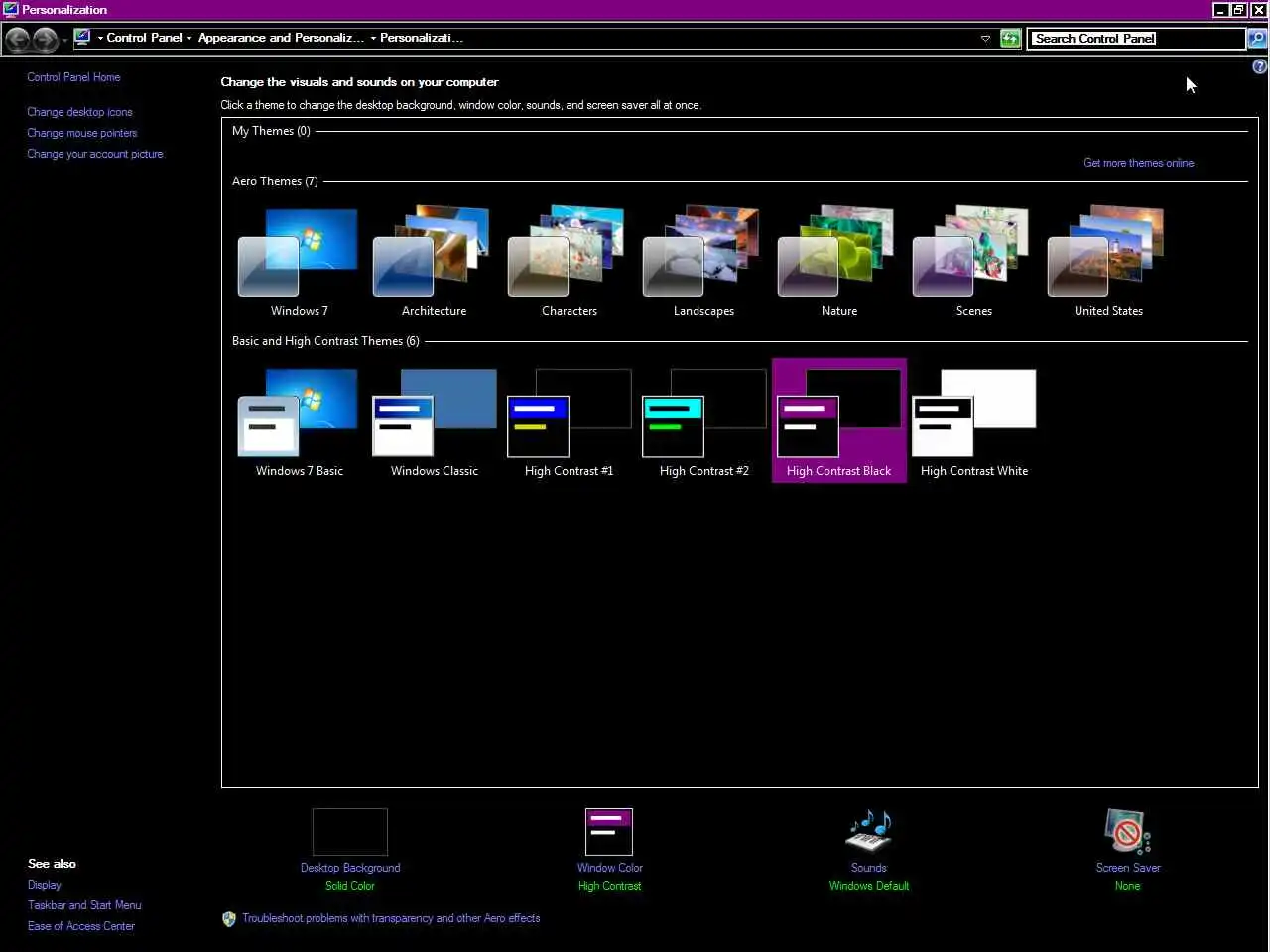Click the Sounds text link
Screen dimensions: 1270x952
pos(869,868)
